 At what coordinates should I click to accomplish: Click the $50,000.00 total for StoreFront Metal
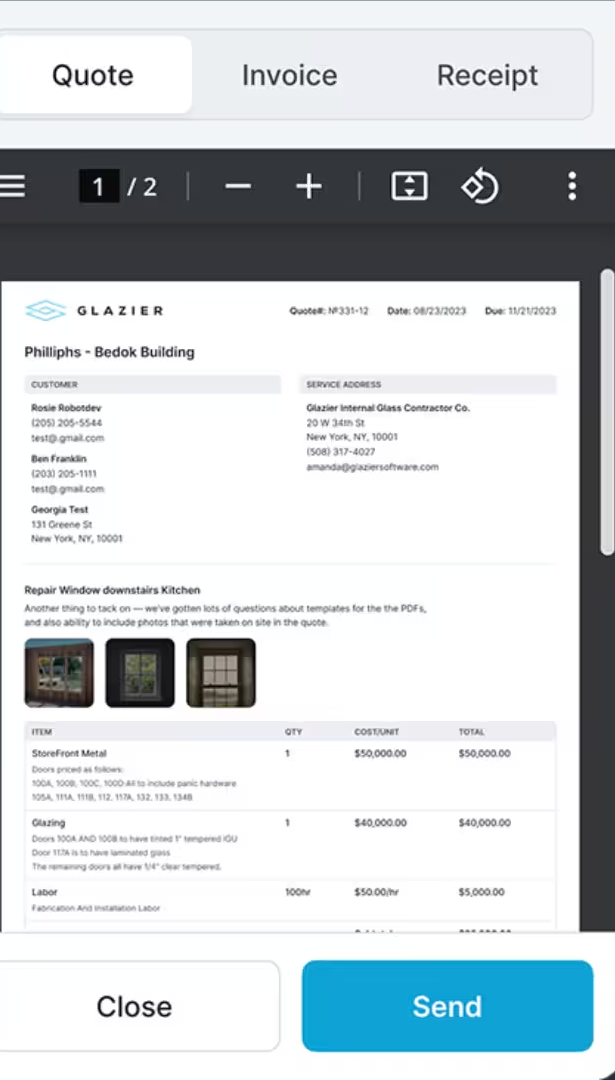(485, 754)
